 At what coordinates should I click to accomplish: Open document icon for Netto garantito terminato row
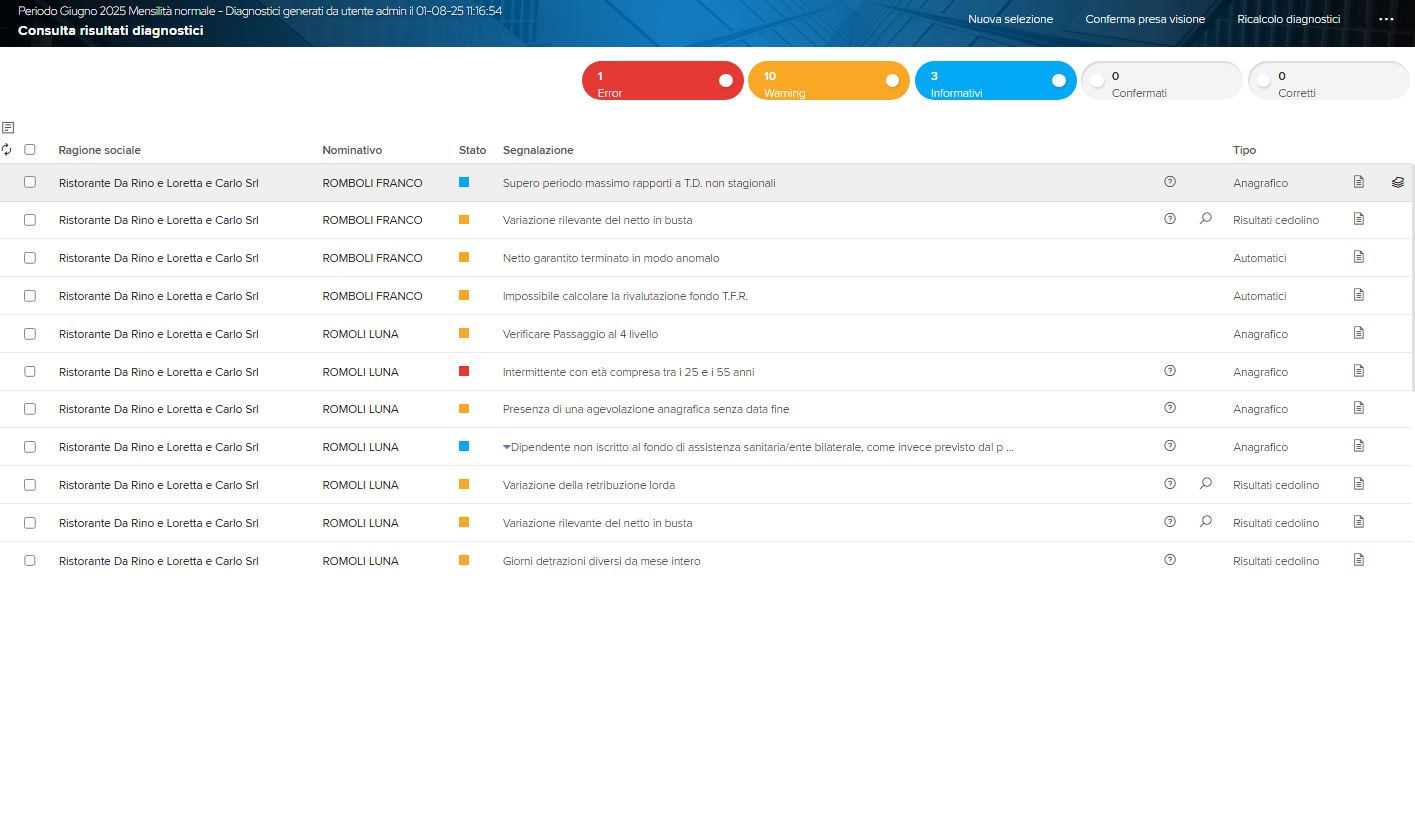pyautogui.click(x=1358, y=257)
